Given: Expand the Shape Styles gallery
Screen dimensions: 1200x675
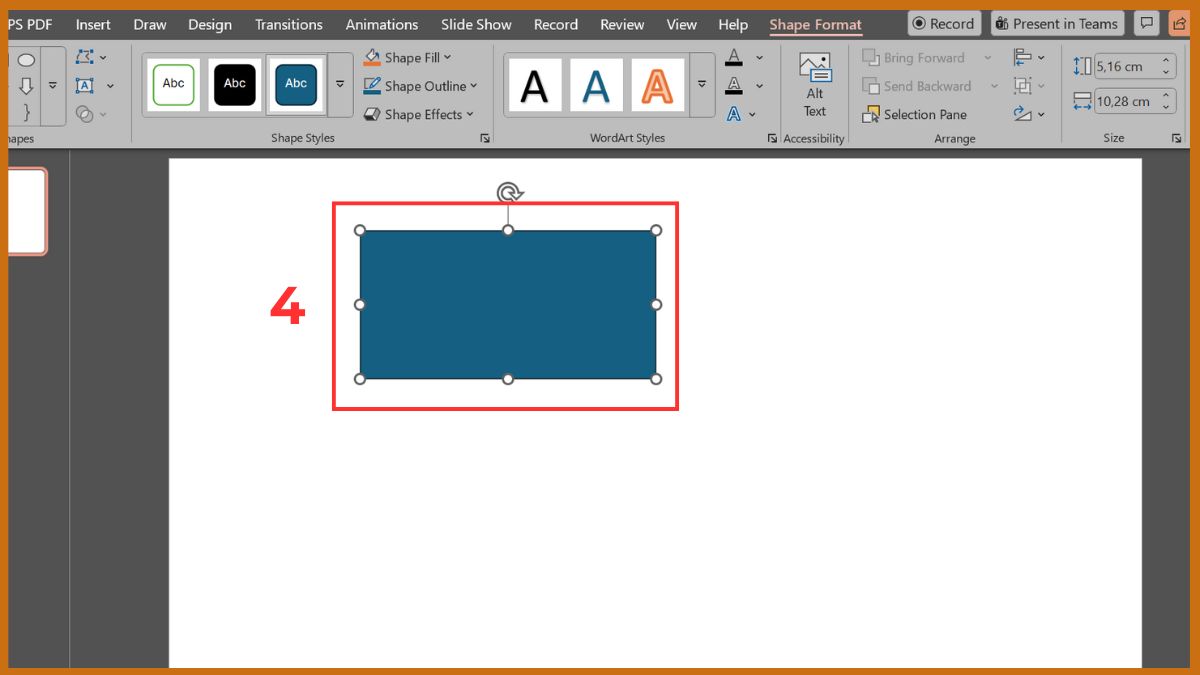Looking at the screenshot, I should click(x=340, y=85).
